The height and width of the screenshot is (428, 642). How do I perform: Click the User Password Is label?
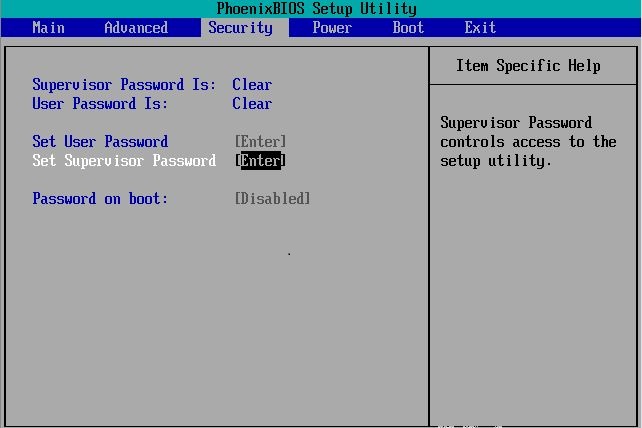100,104
